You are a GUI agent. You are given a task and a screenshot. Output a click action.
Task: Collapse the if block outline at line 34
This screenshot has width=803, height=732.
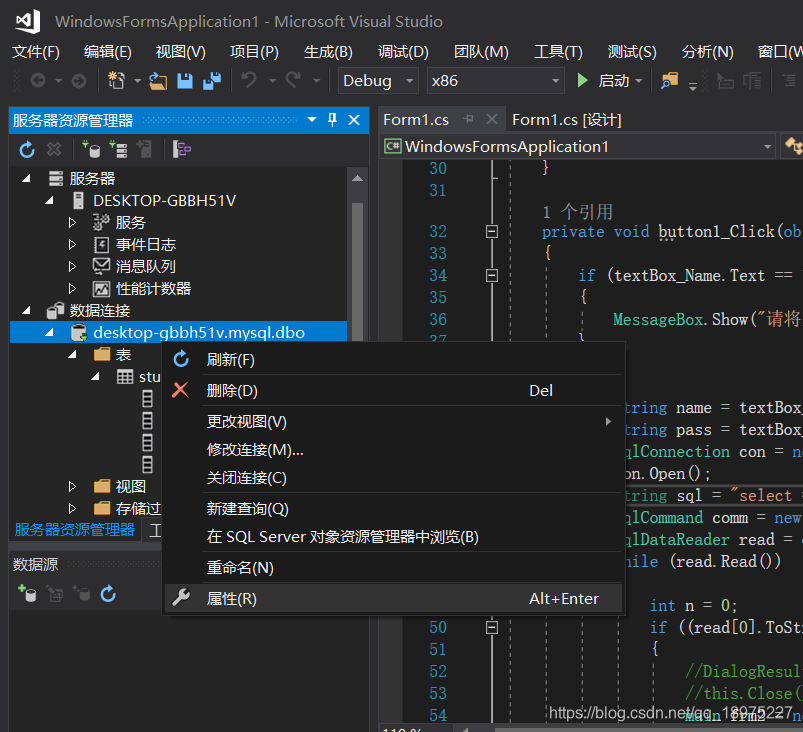click(x=492, y=276)
